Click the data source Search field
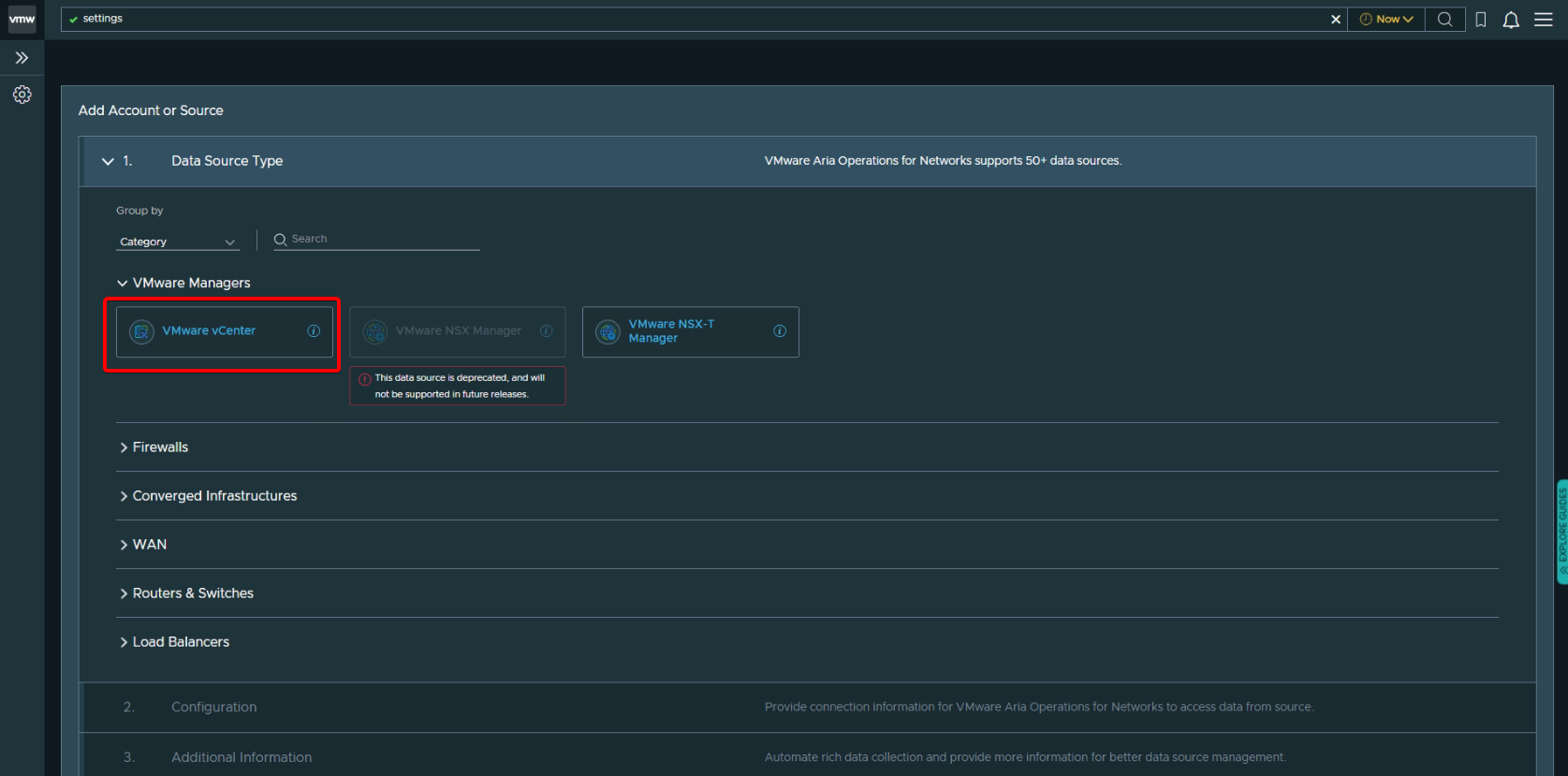This screenshot has width=1568, height=776. pos(384,240)
